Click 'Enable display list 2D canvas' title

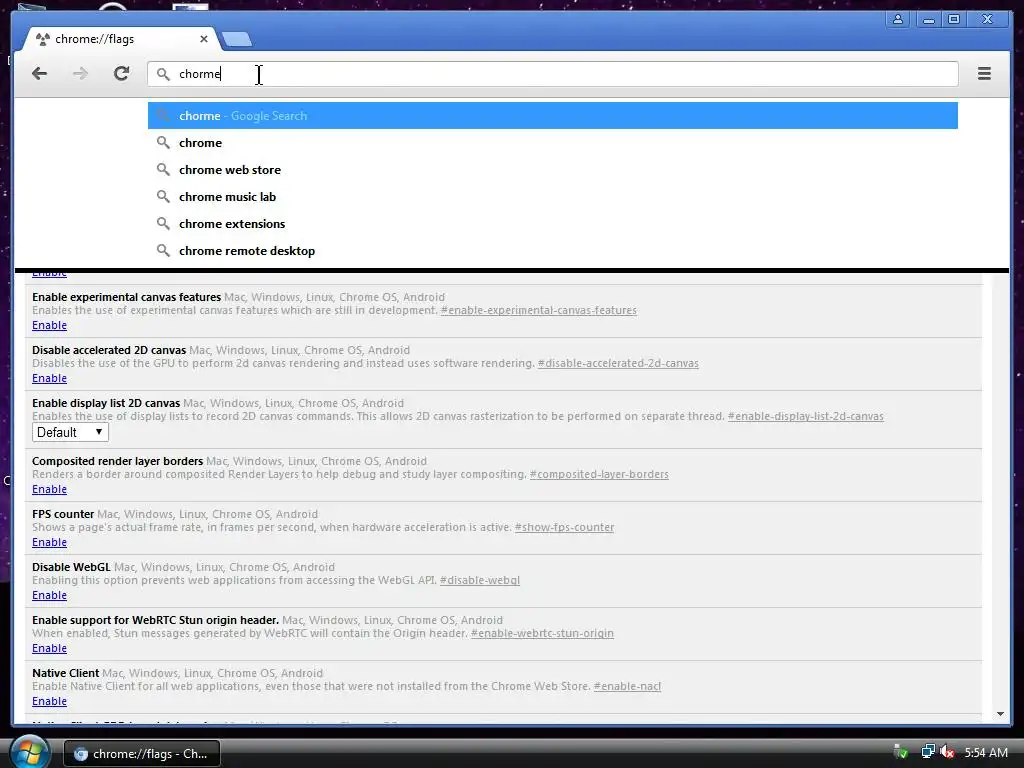106,403
